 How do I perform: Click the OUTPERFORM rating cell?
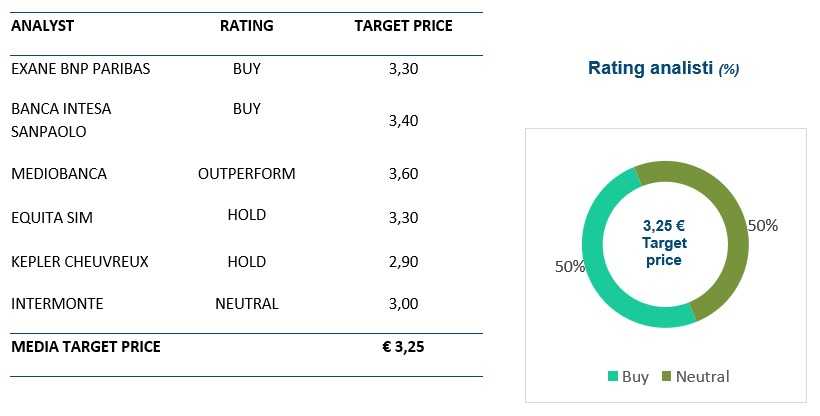(247, 174)
